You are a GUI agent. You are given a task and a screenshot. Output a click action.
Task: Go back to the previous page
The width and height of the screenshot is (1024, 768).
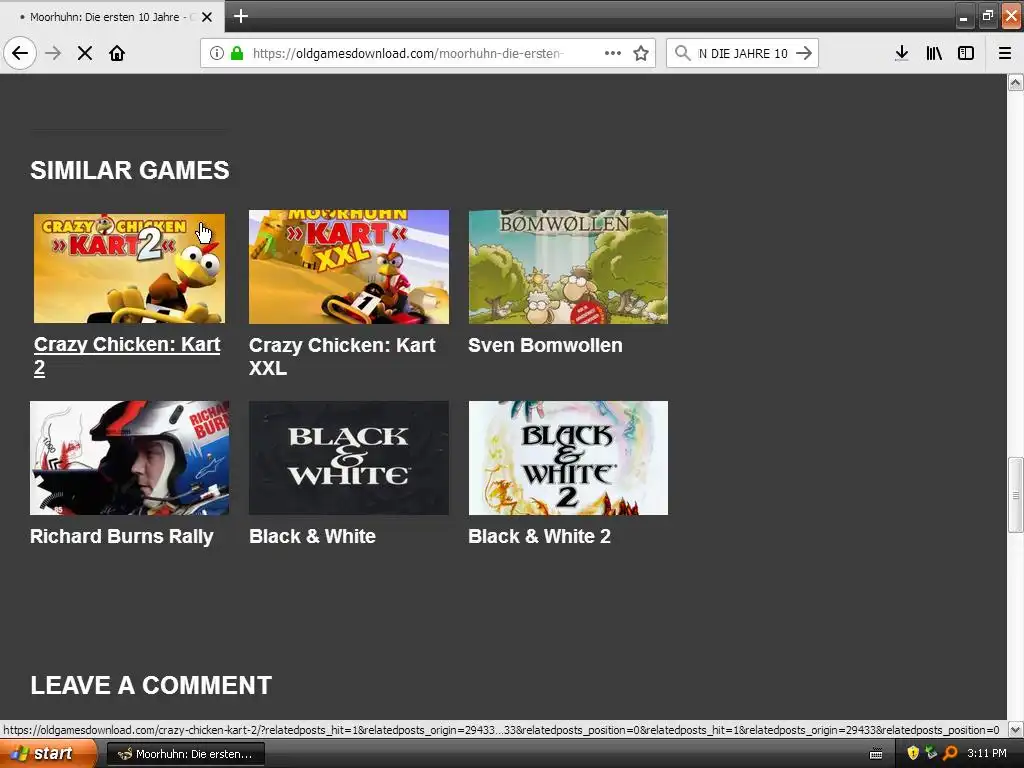pos(20,53)
